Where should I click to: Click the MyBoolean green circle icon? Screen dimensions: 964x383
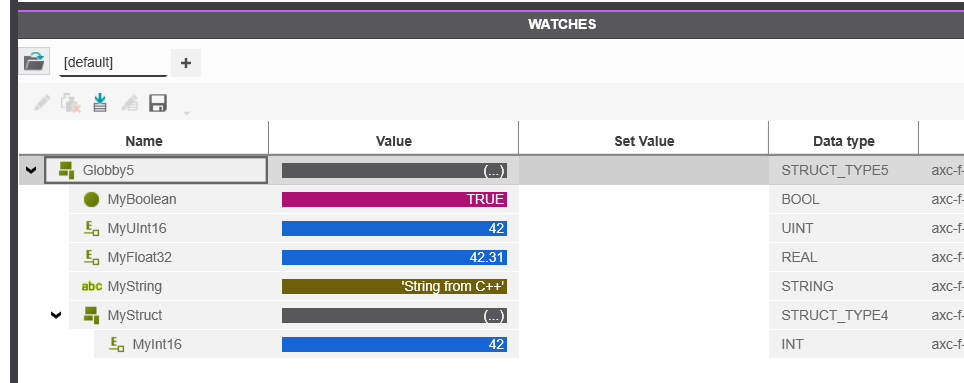pyautogui.click(x=92, y=199)
